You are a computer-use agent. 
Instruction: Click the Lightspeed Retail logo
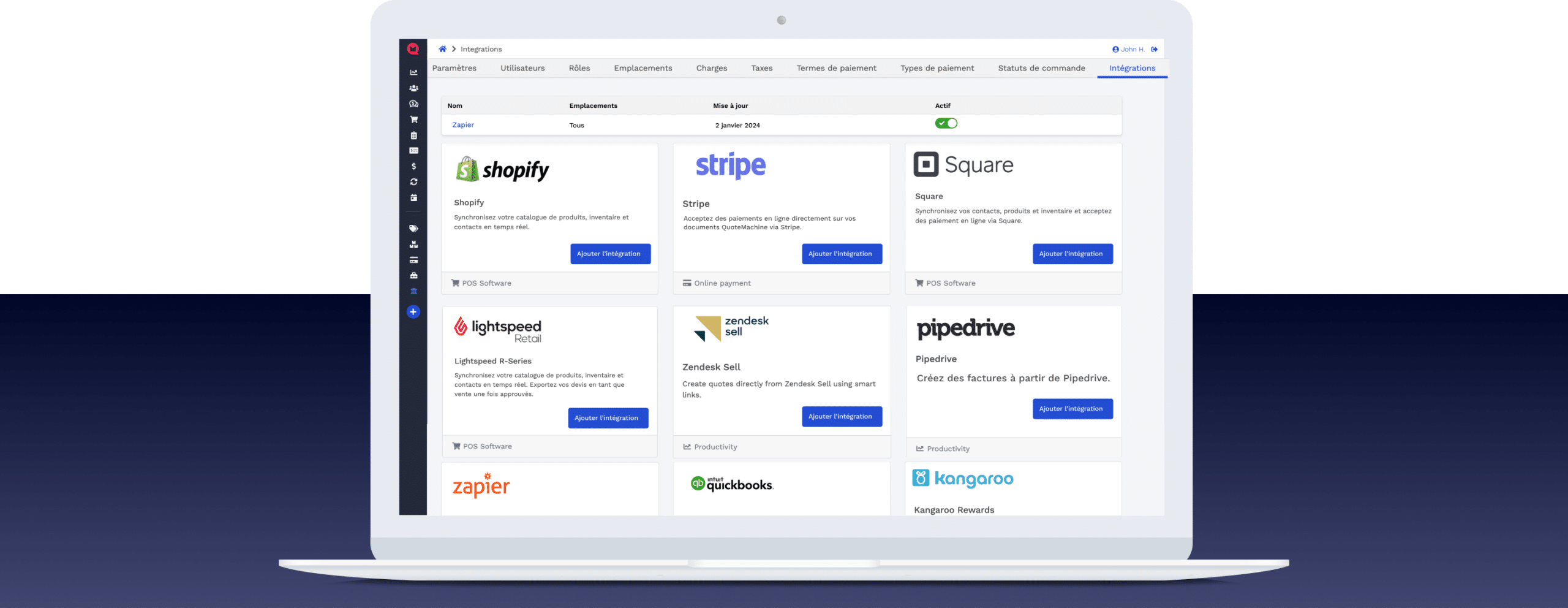click(498, 330)
